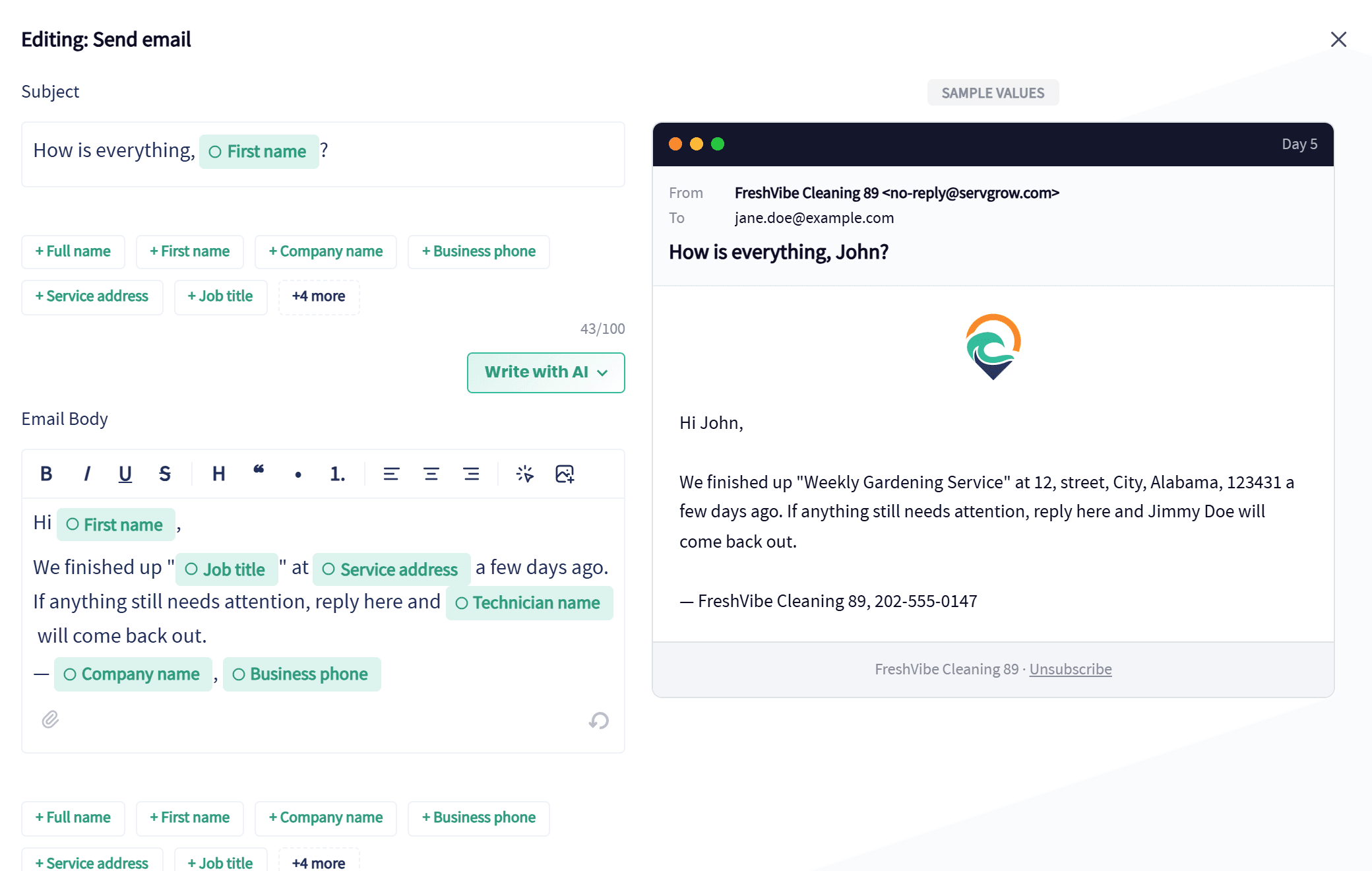Insert Full name variable below Email Body
This screenshot has height=871, width=1372.
[73, 818]
